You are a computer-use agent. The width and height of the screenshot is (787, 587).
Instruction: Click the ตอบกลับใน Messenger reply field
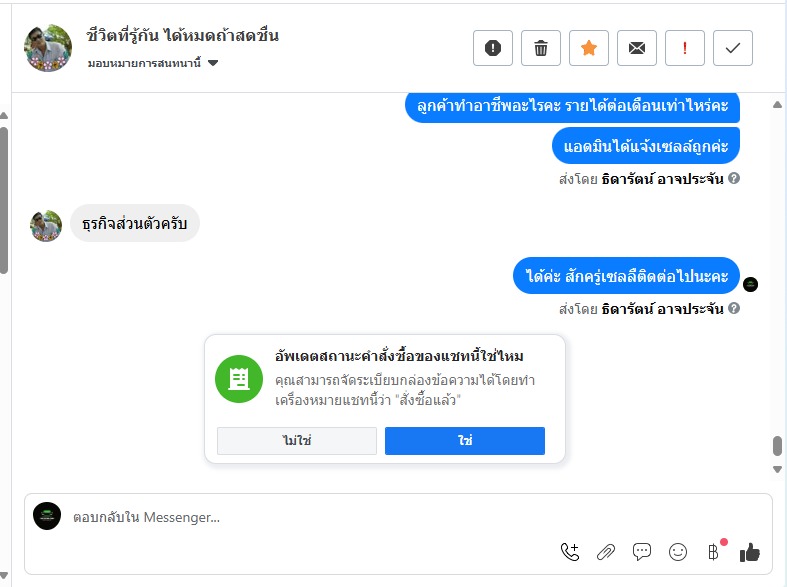pos(300,517)
